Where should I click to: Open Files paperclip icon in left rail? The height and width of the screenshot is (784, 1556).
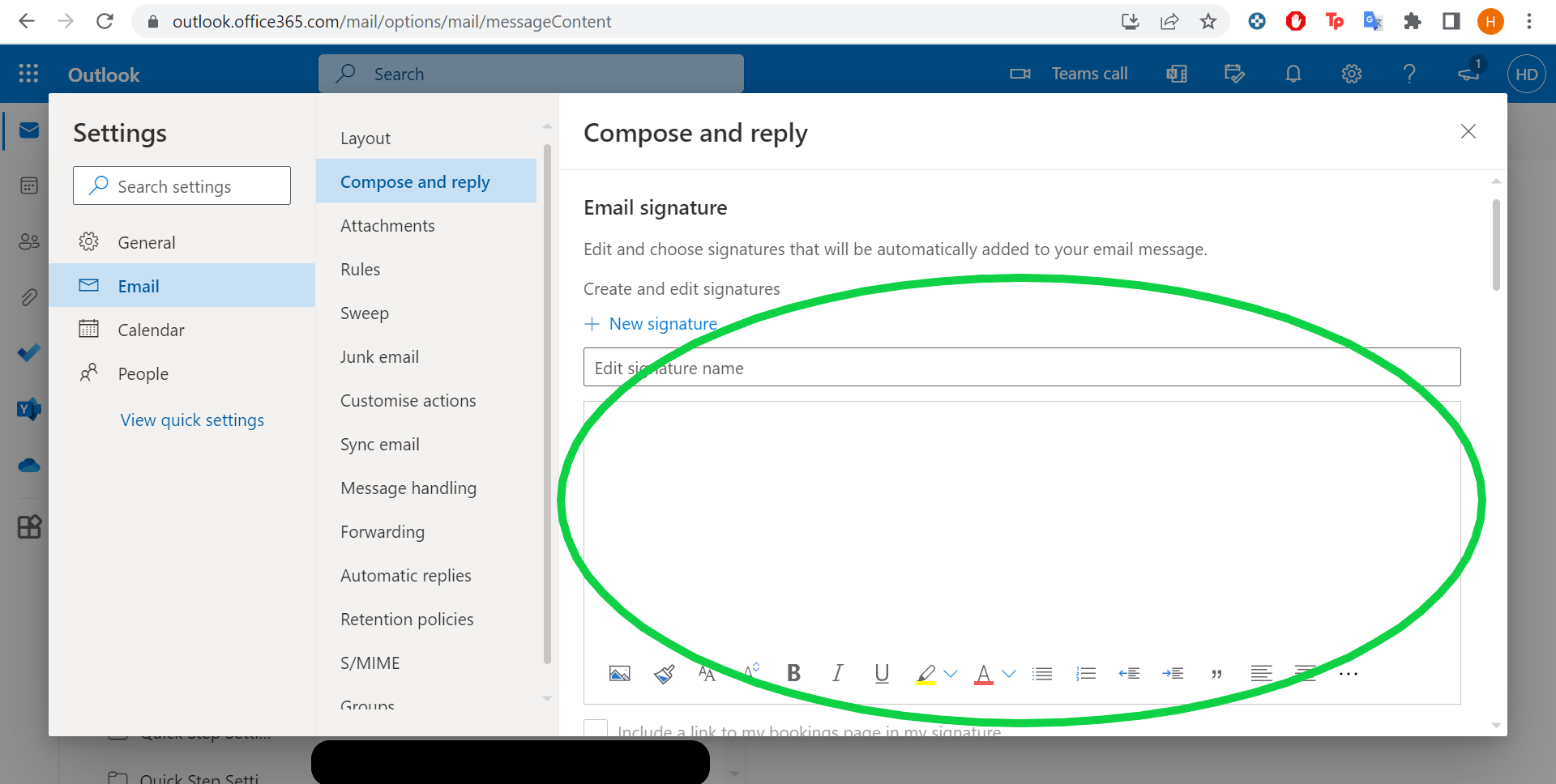pos(29,297)
